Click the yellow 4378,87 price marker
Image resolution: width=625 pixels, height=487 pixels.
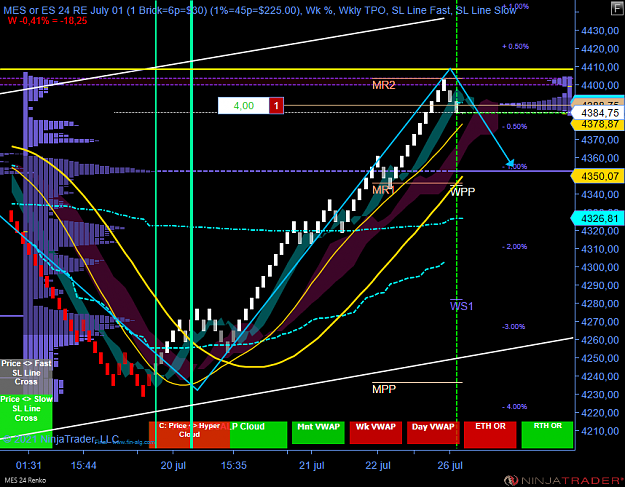pyautogui.click(x=597, y=124)
